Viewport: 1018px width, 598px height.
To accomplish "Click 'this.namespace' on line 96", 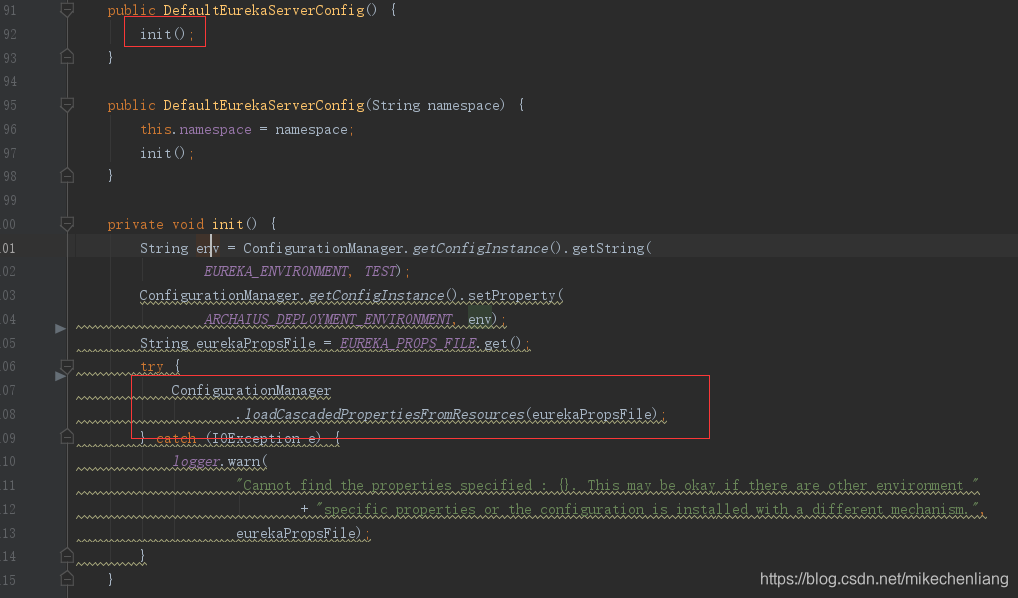I will (195, 129).
